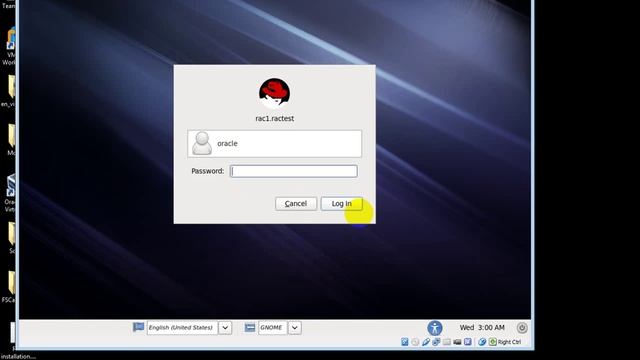Click VirtualBox hard disk activity icon

click(x=404, y=342)
